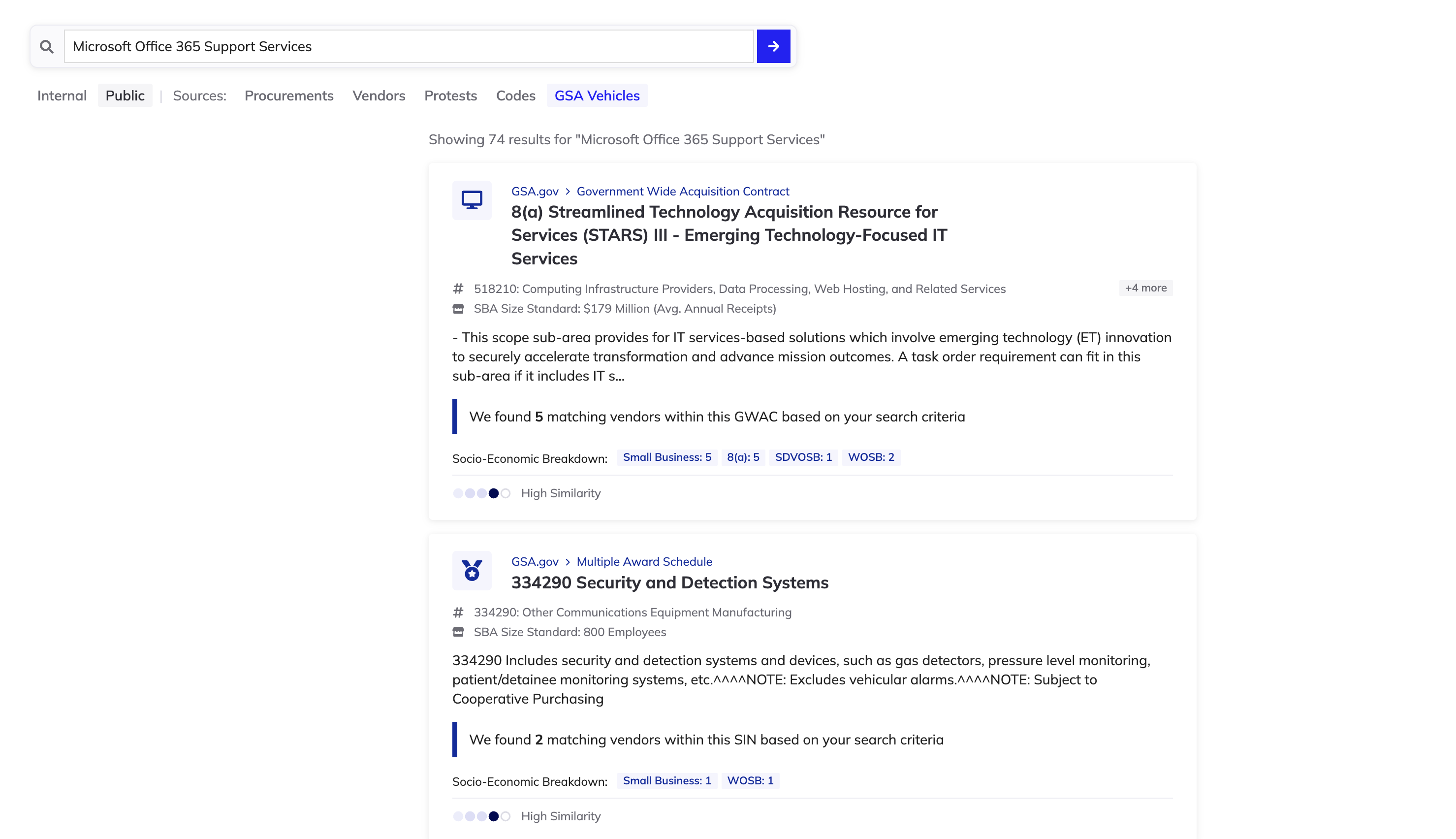Select the Public search scope

[125, 96]
